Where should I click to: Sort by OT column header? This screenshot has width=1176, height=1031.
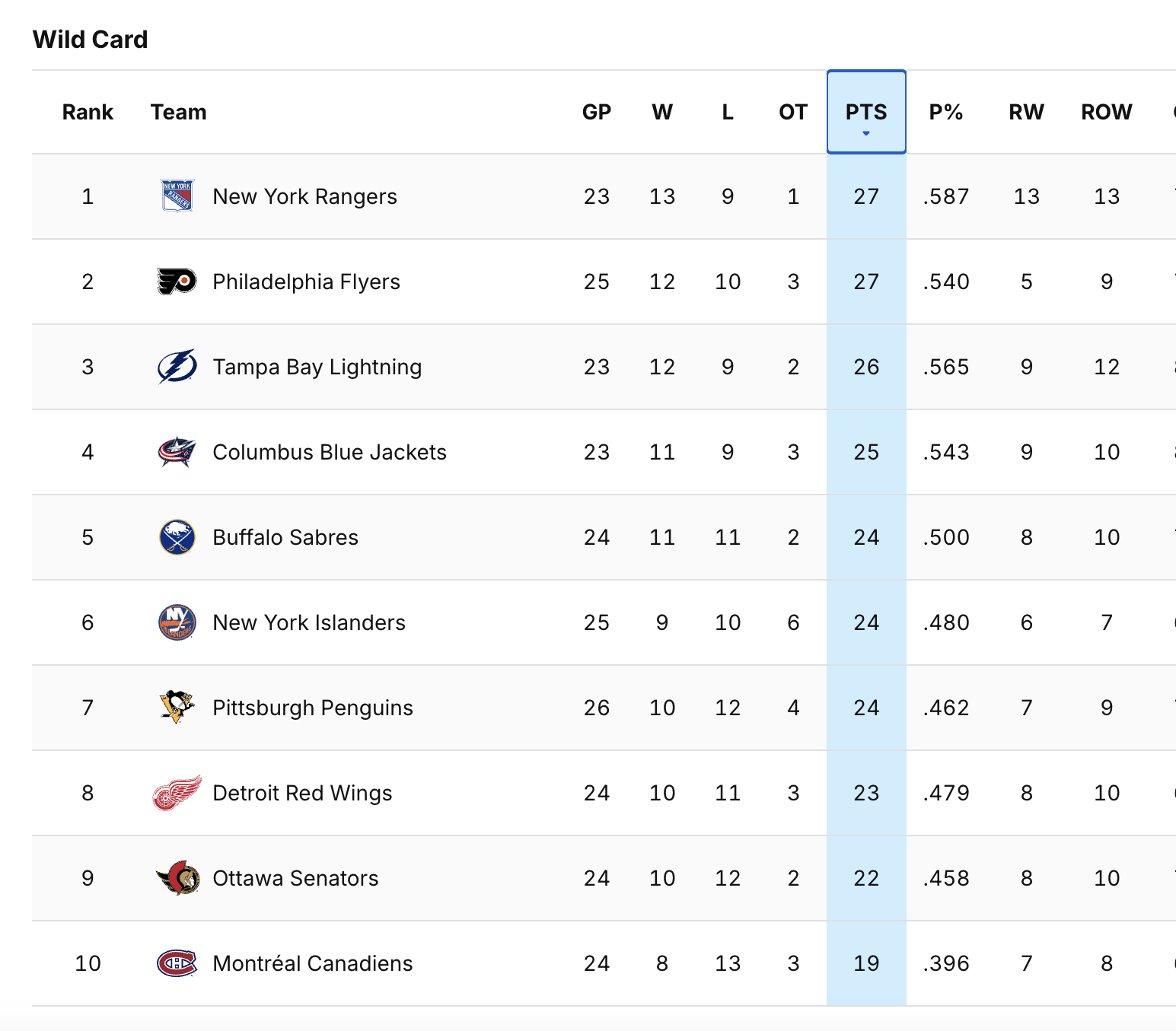[793, 113]
